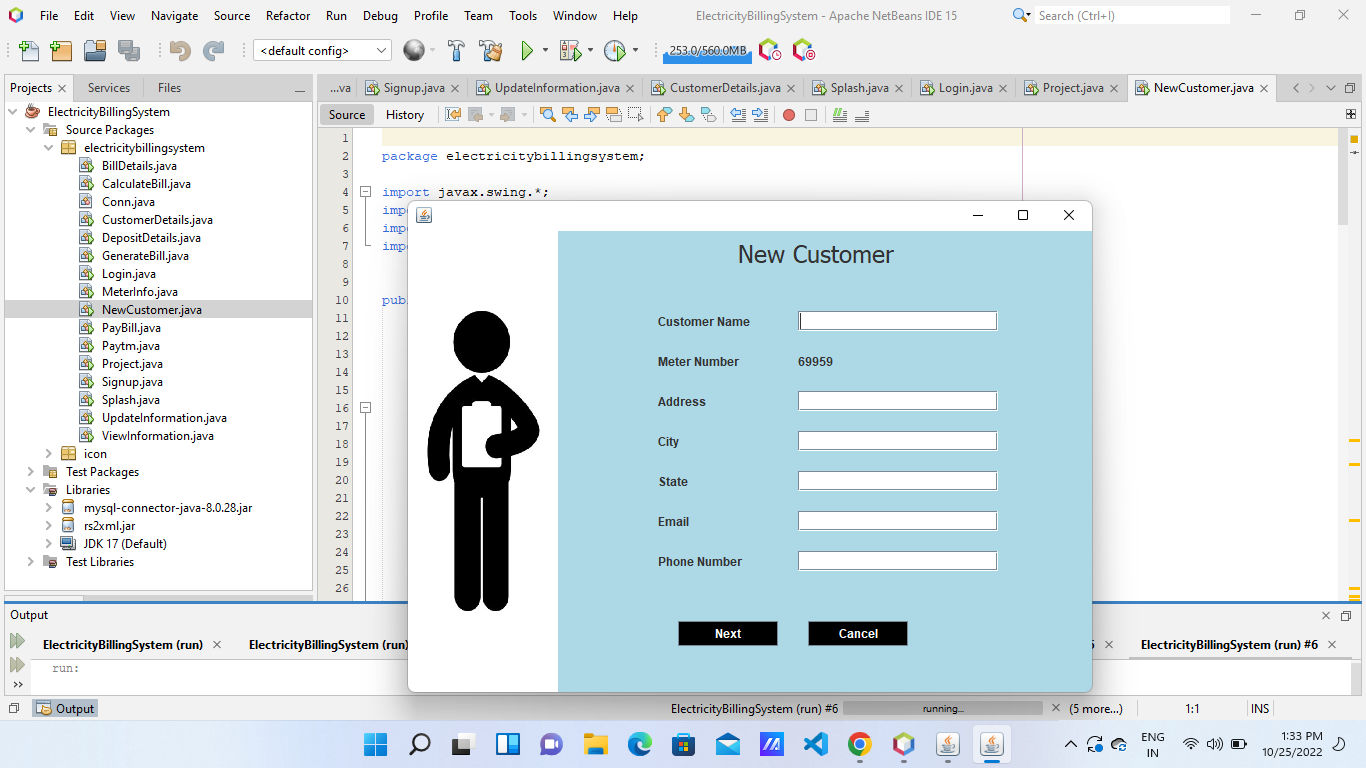Click the memory usage gauge to free memory

click(706, 49)
